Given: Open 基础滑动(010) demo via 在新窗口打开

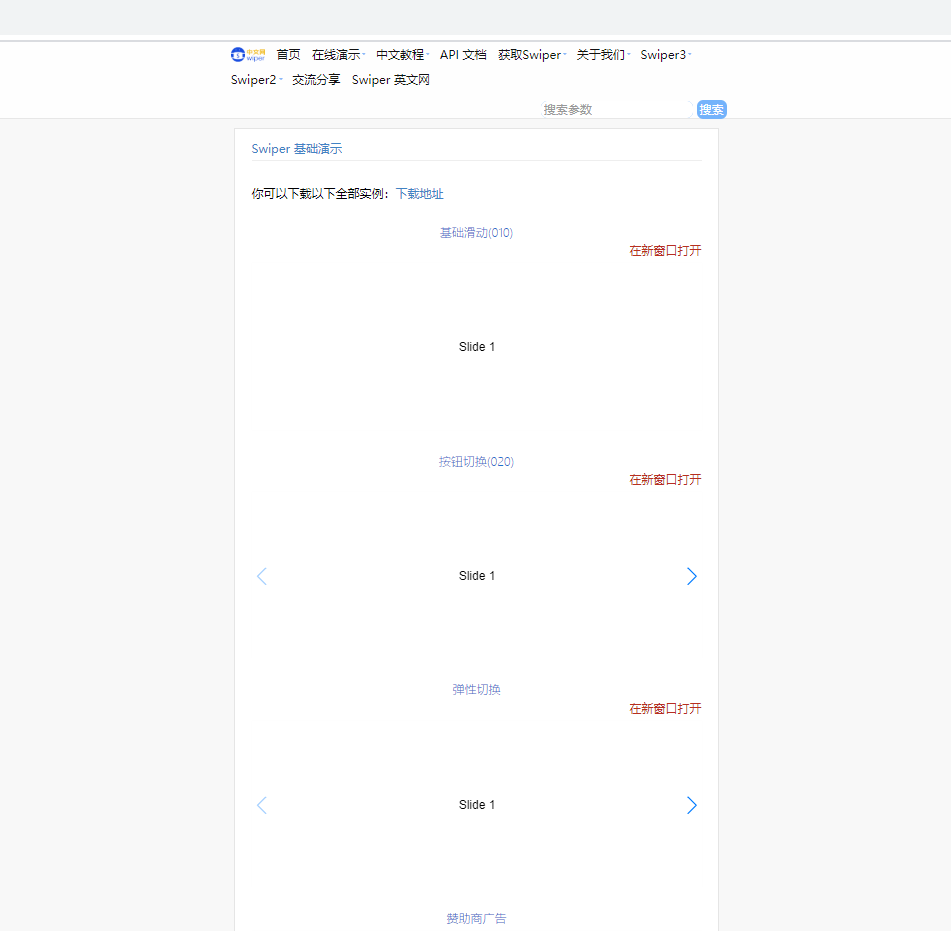Looking at the screenshot, I should 665,250.
